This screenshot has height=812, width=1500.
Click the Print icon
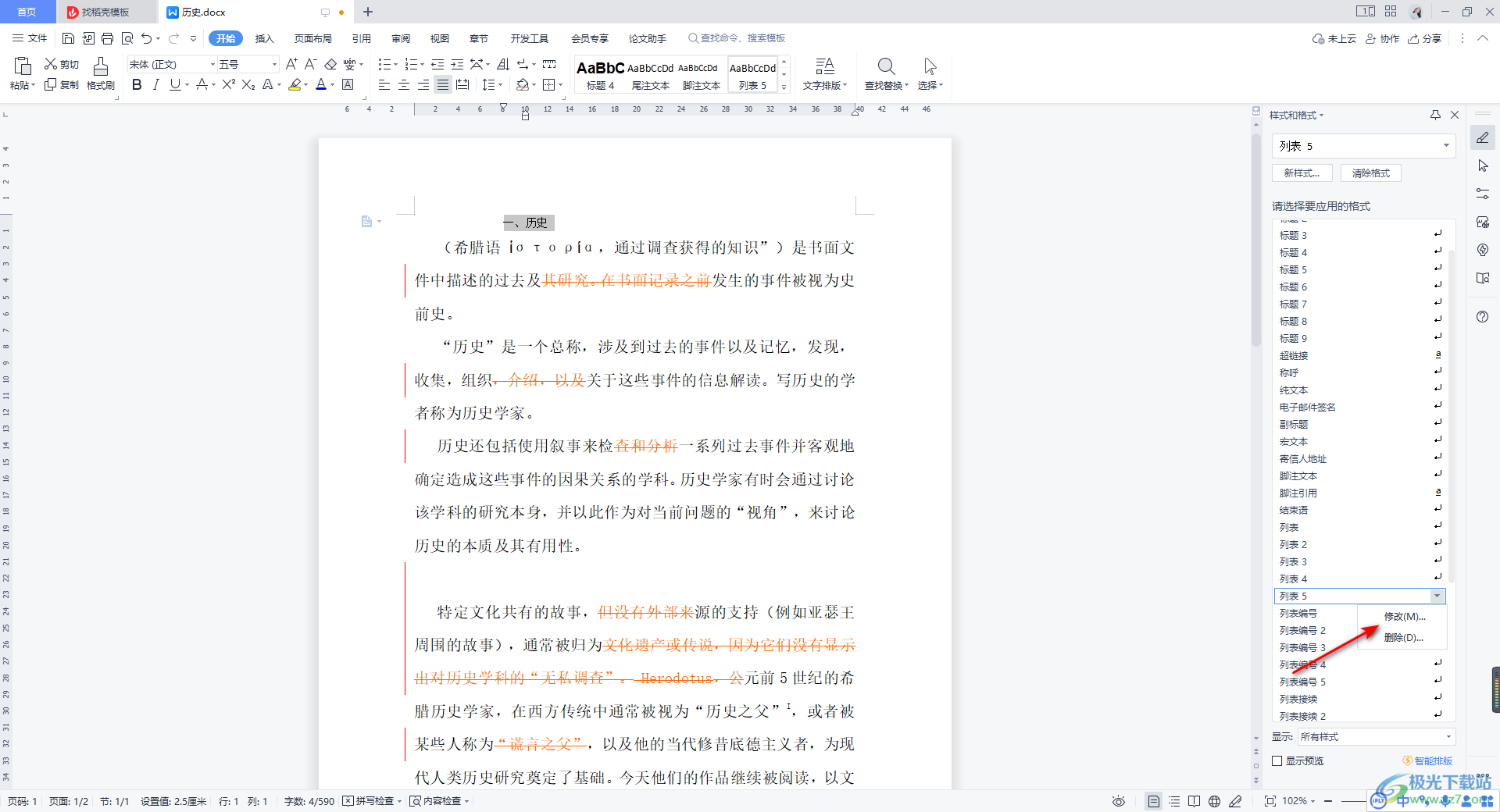click(x=108, y=38)
